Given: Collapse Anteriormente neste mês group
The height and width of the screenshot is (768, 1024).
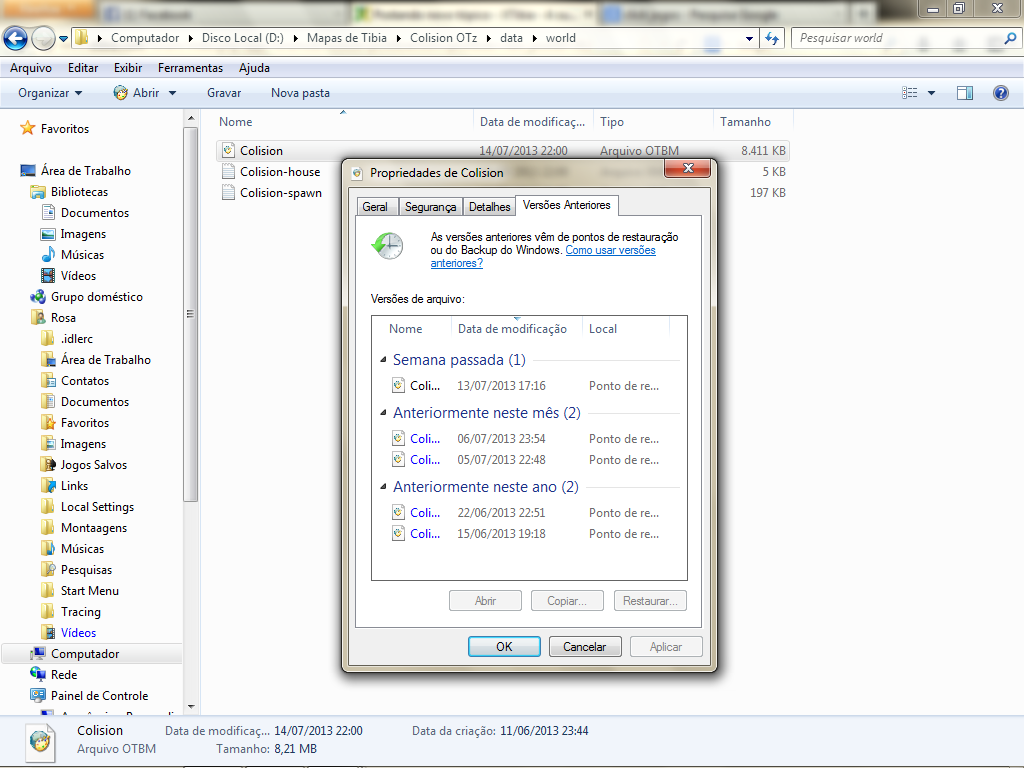Looking at the screenshot, I should pos(384,413).
